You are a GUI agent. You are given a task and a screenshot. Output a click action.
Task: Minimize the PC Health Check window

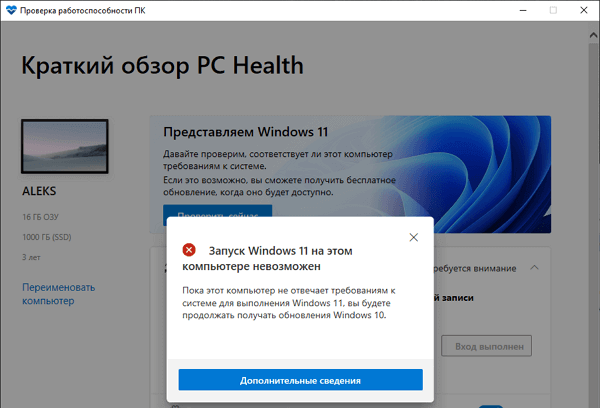tap(523, 10)
